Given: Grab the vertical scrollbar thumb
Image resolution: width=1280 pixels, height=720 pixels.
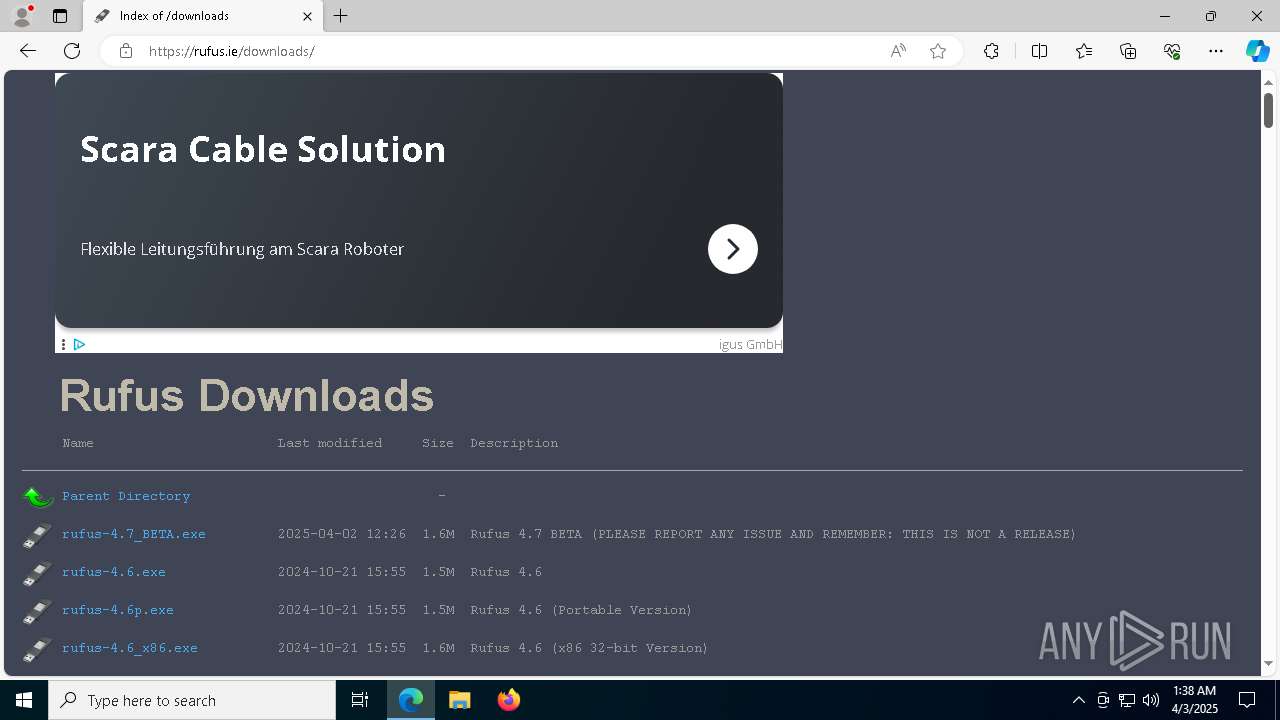Looking at the screenshot, I should click(1268, 110).
